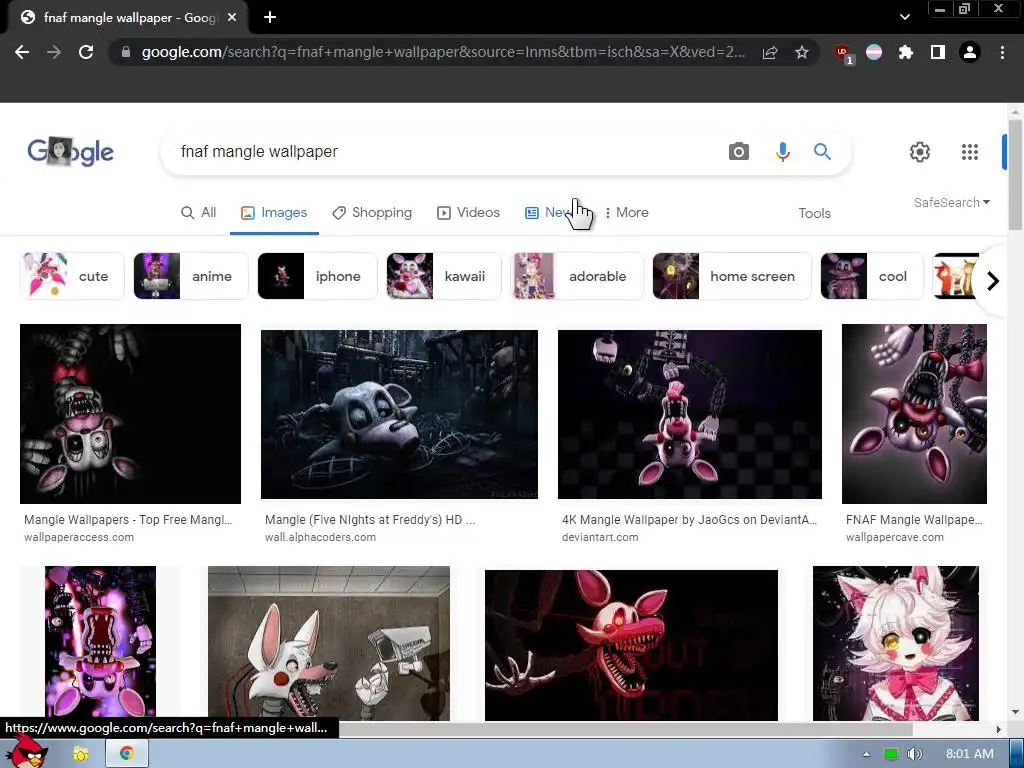The image size is (1024, 768).
Task: View site information via the lock icon
Action: pyautogui.click(x=126, y=52)
